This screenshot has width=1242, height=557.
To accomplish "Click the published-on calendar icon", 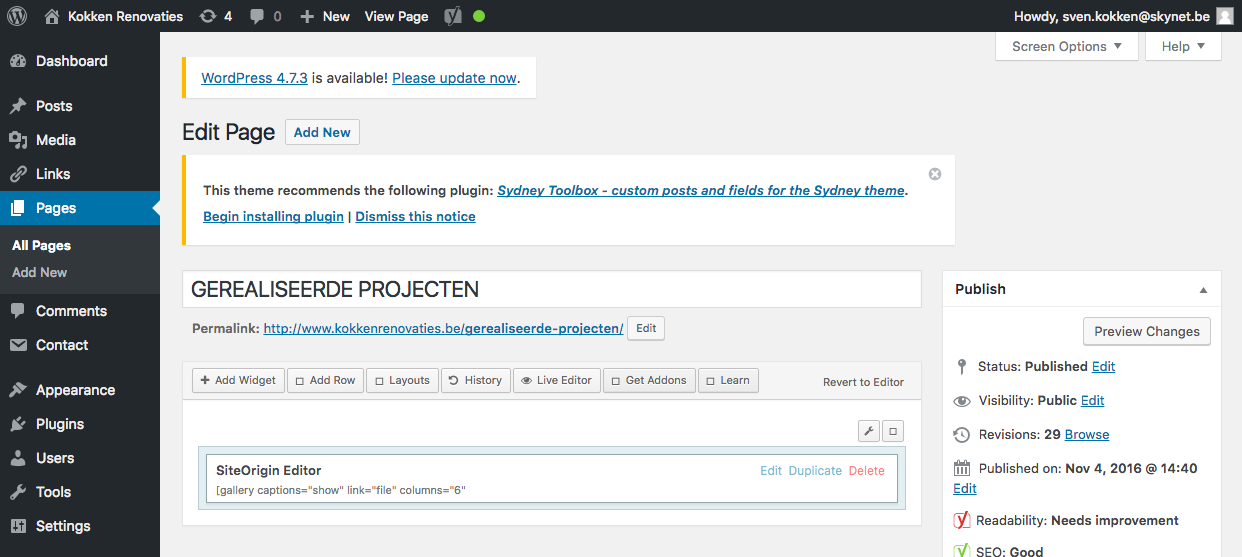I will click(962, 468).
